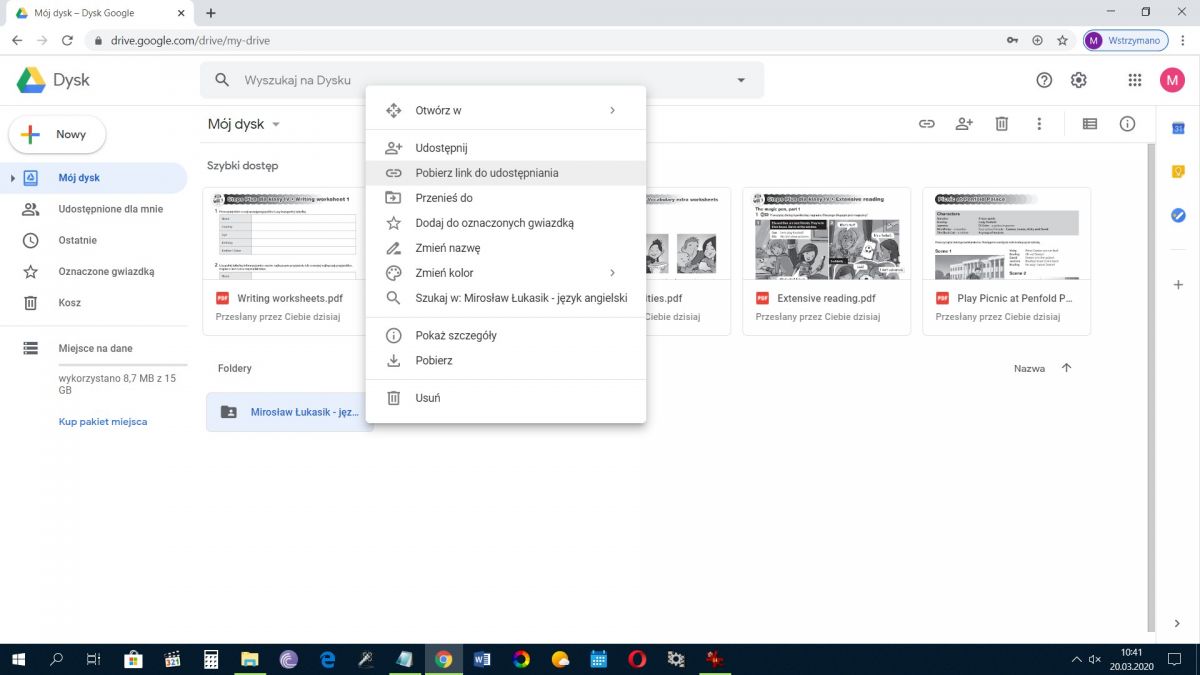Open the Google apps grid
This screenshot has width=1200, height=675.
pos(1134,80)
